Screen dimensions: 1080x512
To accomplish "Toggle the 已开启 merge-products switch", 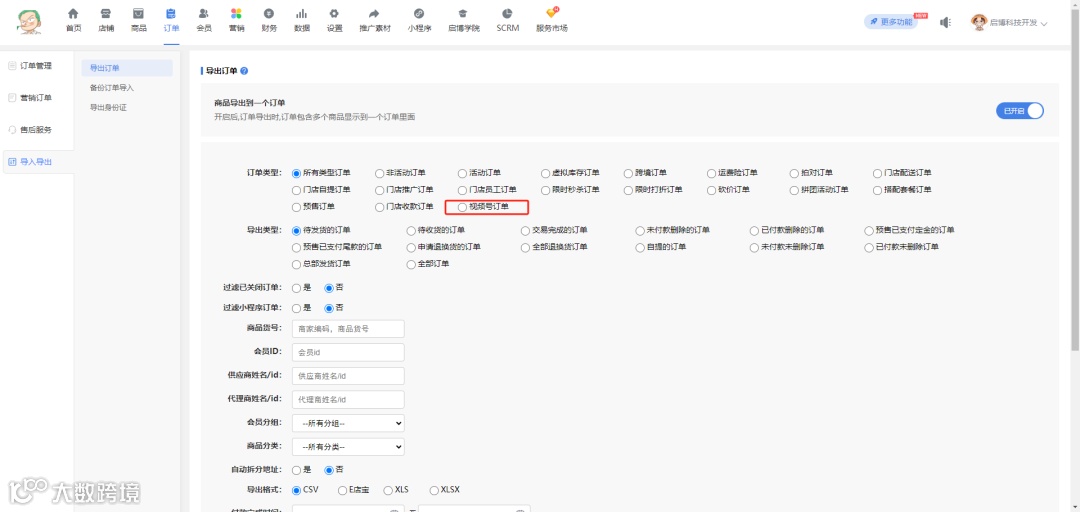I will [x=1019, y=111].
